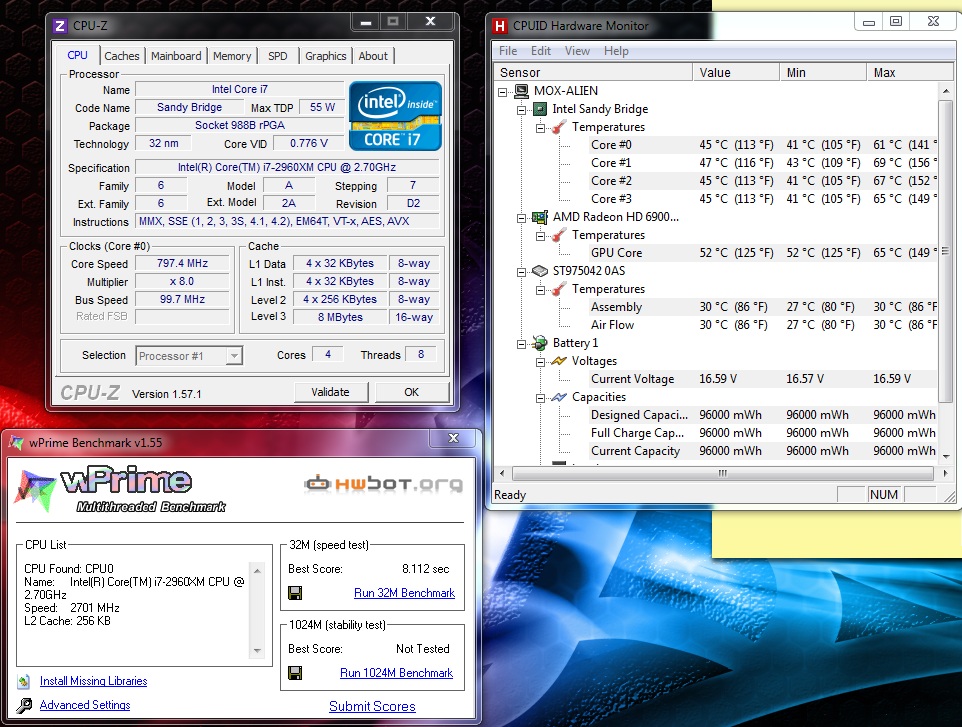Viewport: 962px width, 727px height.
Task: Click the Value column header
Action: pos(736,72)
